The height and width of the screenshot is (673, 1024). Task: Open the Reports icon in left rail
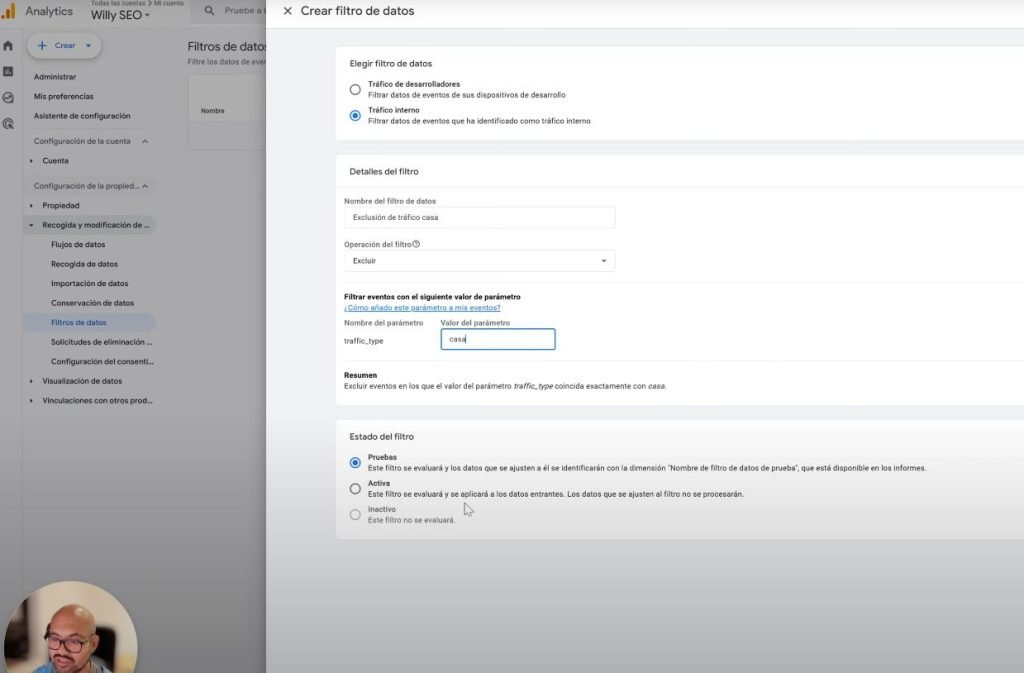tap(8, 71)
